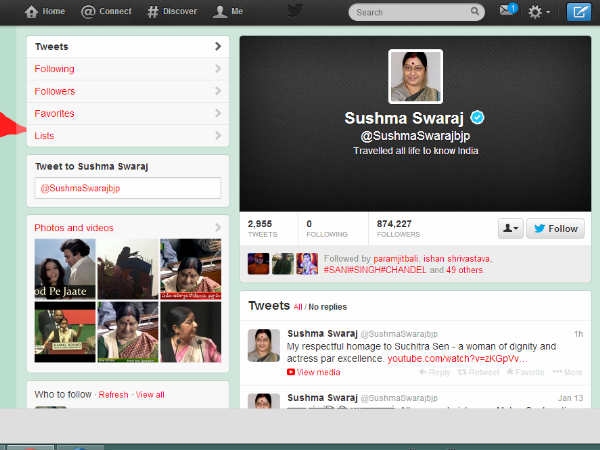
Task: Favorite the Suchitra Sen tweet
Action: click(525, 372)
